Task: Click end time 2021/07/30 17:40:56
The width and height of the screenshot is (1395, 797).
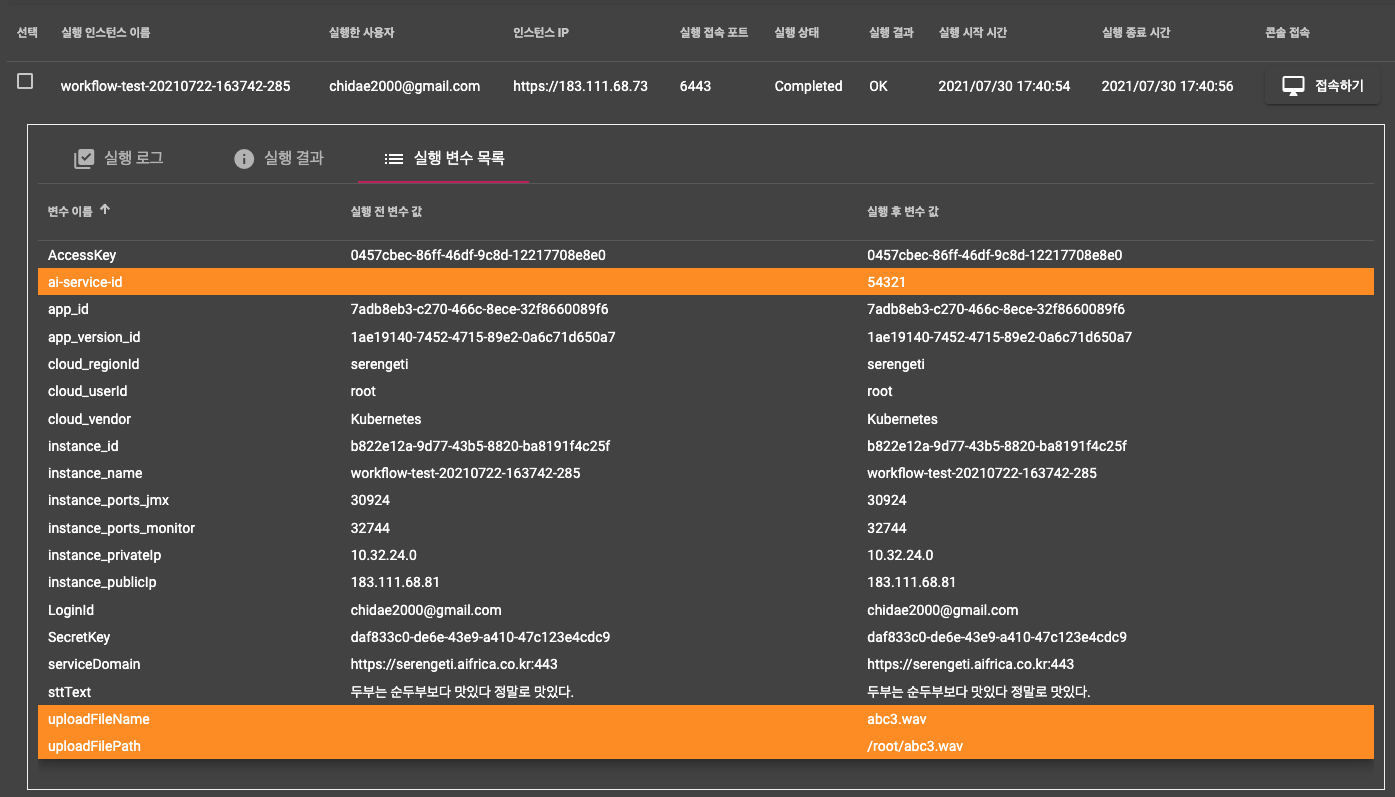Action: tap(1167, 86)
